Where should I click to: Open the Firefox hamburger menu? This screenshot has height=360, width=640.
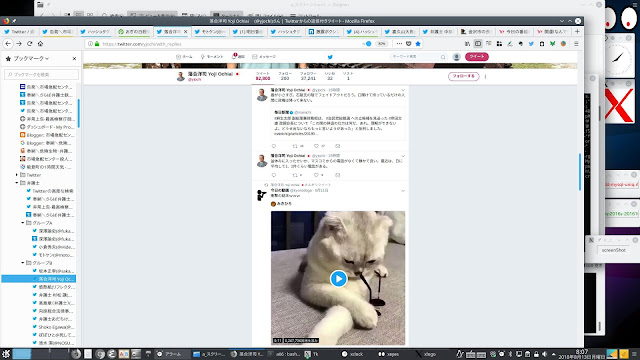click(576, 44)
